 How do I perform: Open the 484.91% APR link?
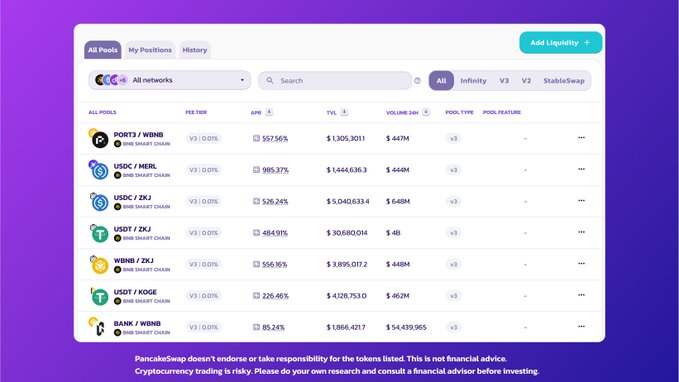click(275, 233)
